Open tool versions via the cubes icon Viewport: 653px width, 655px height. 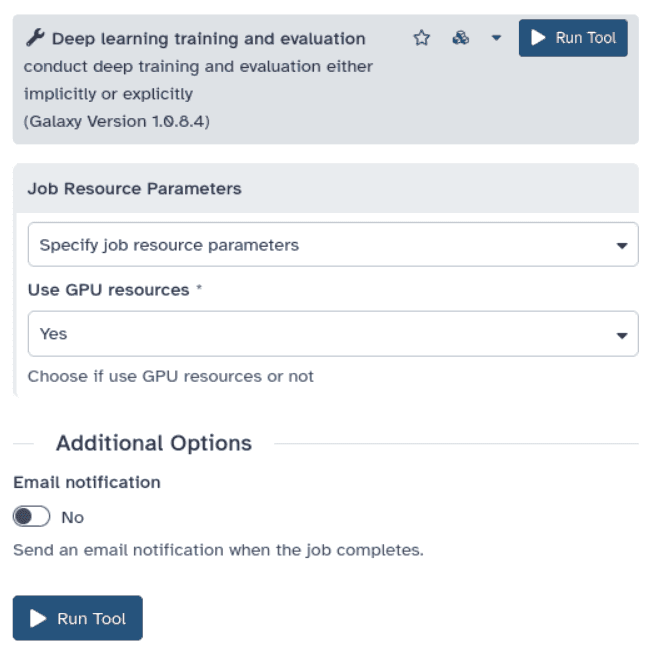[460, 38]
